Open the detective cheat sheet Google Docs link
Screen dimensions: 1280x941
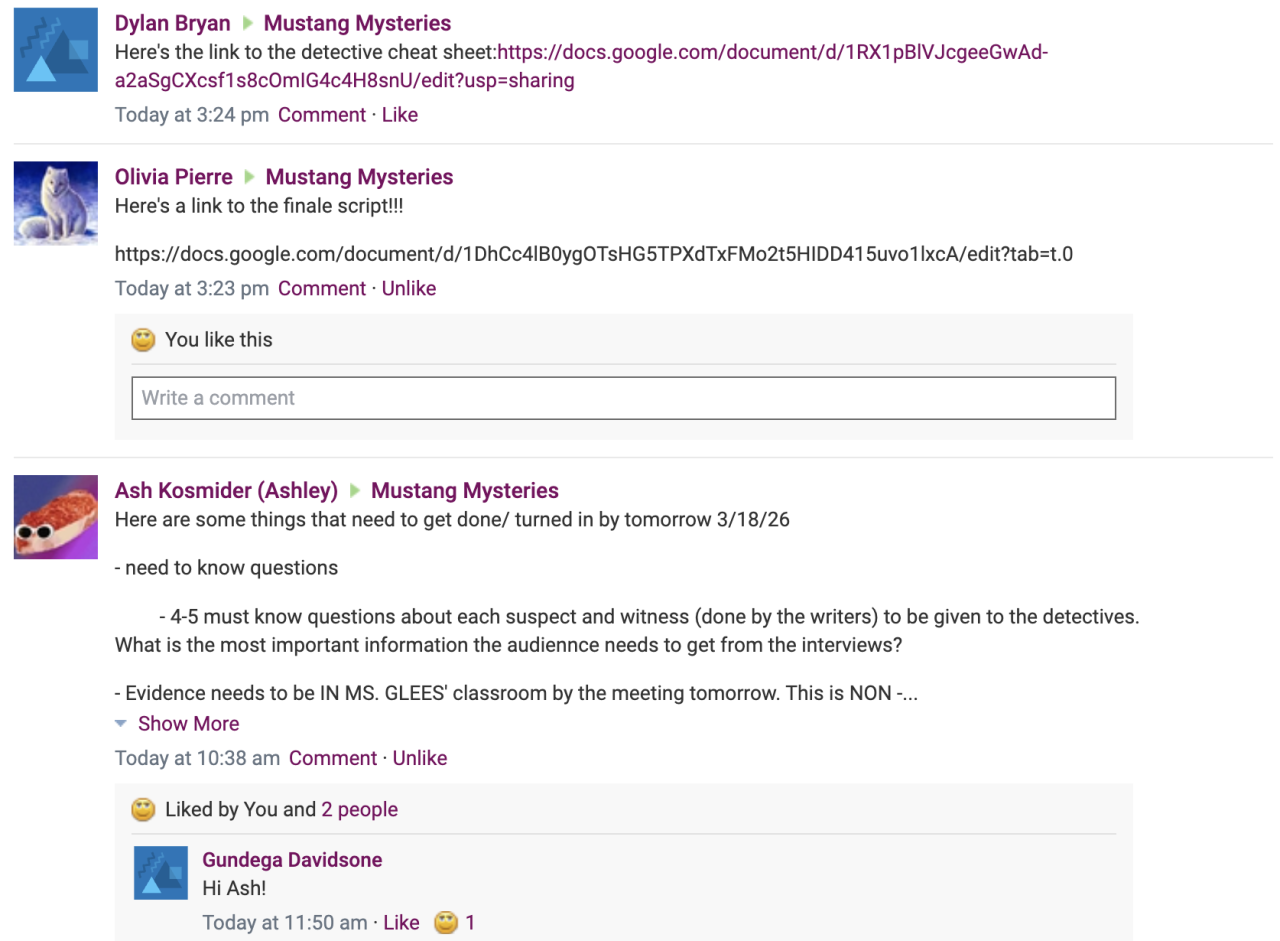pyautogui.click(x=771, y=53)
